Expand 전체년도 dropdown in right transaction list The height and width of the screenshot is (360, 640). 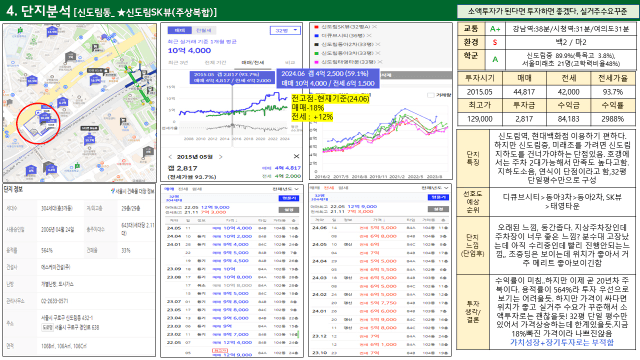[435, 188]
